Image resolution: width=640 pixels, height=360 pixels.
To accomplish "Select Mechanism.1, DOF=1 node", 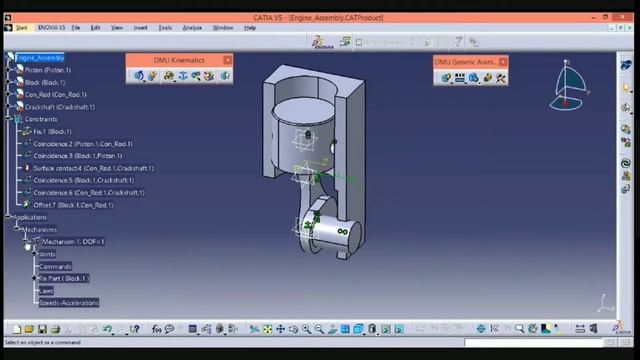I will pyautogui.click(x=73, y=242).
